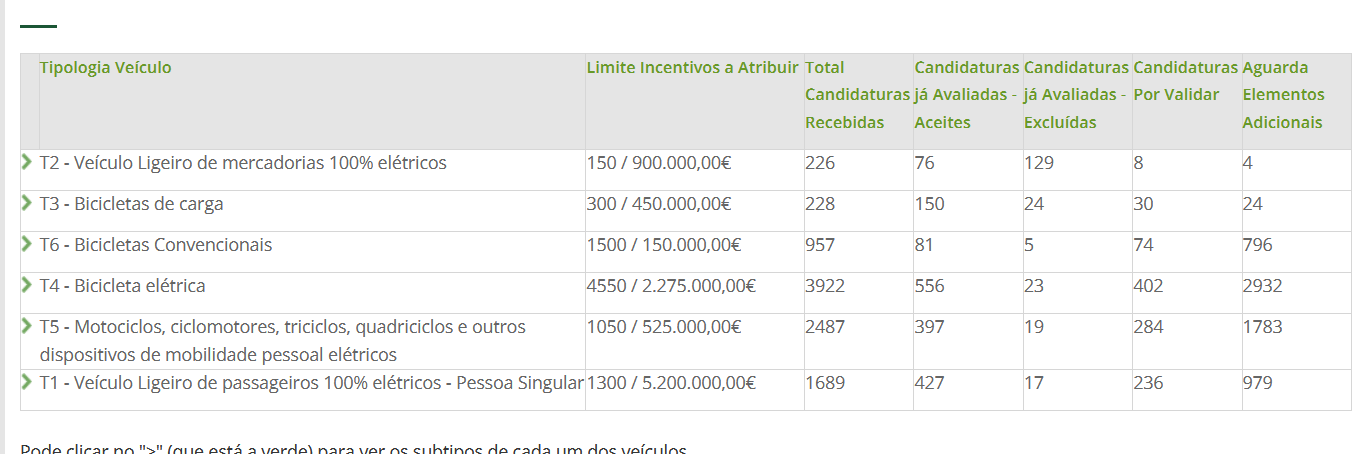Click the 150 / 900.000,00€ limit cell
The width and height of the screenshot is (1352, 454).
(658, 163)
